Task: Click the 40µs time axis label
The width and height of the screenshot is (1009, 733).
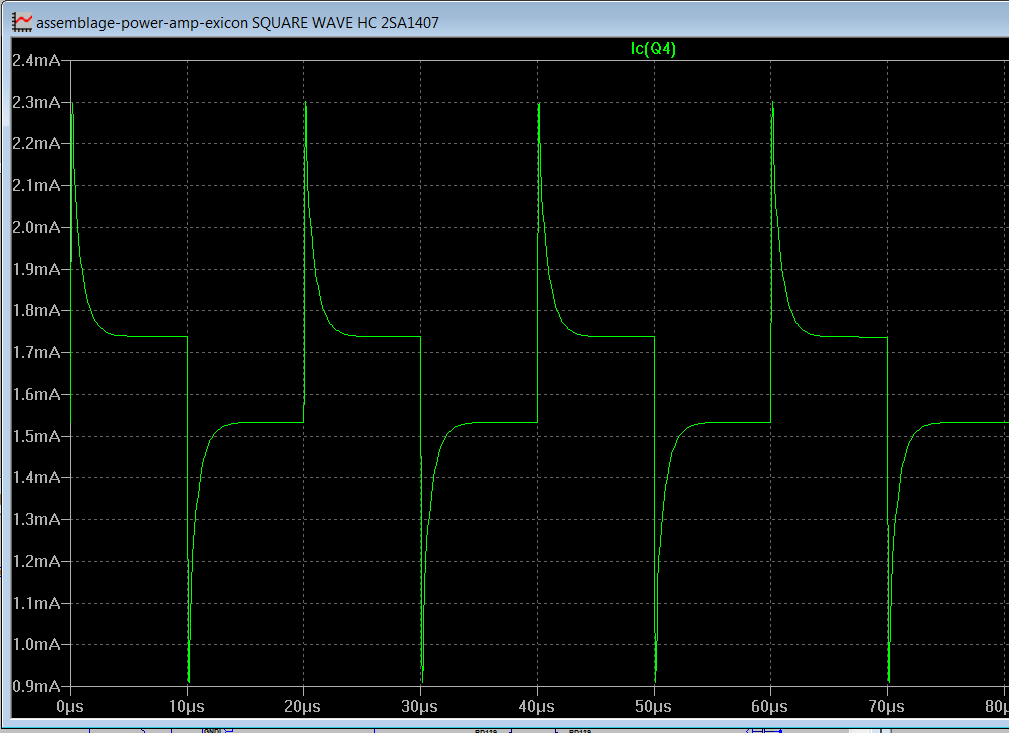Action: [x=537, y=707]
